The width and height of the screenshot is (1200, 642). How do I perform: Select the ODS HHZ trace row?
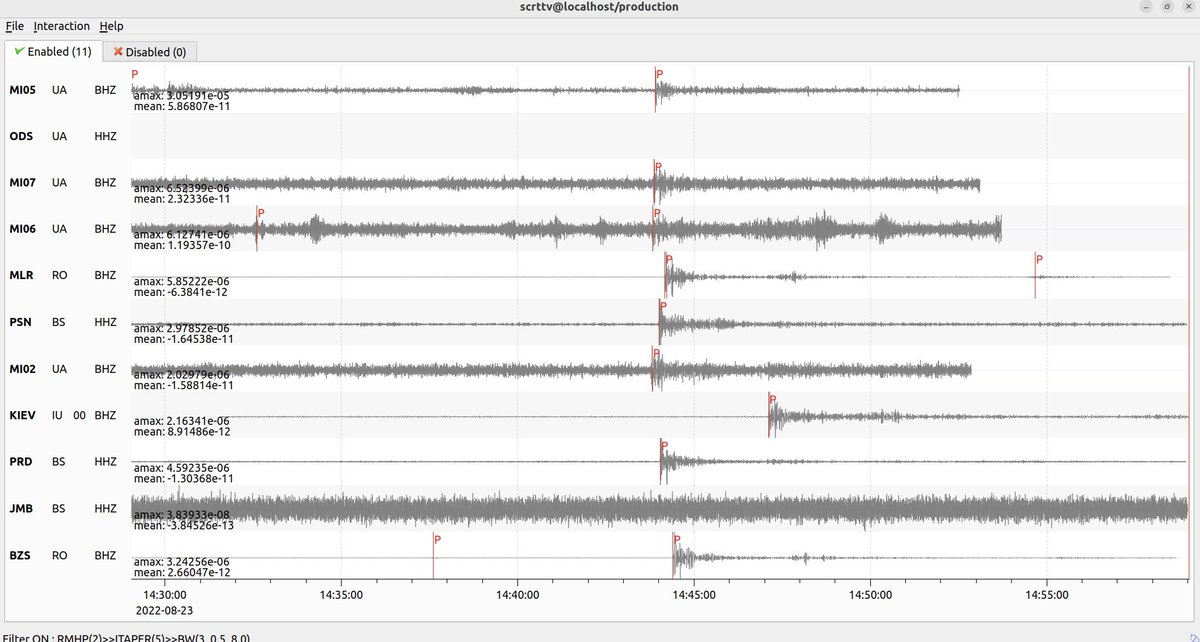(600, 135)
